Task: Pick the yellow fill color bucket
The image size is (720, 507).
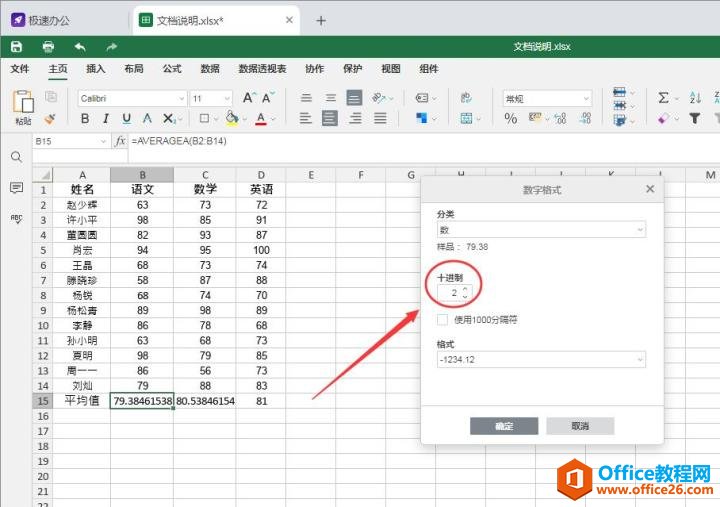Action: coord(232,118)
